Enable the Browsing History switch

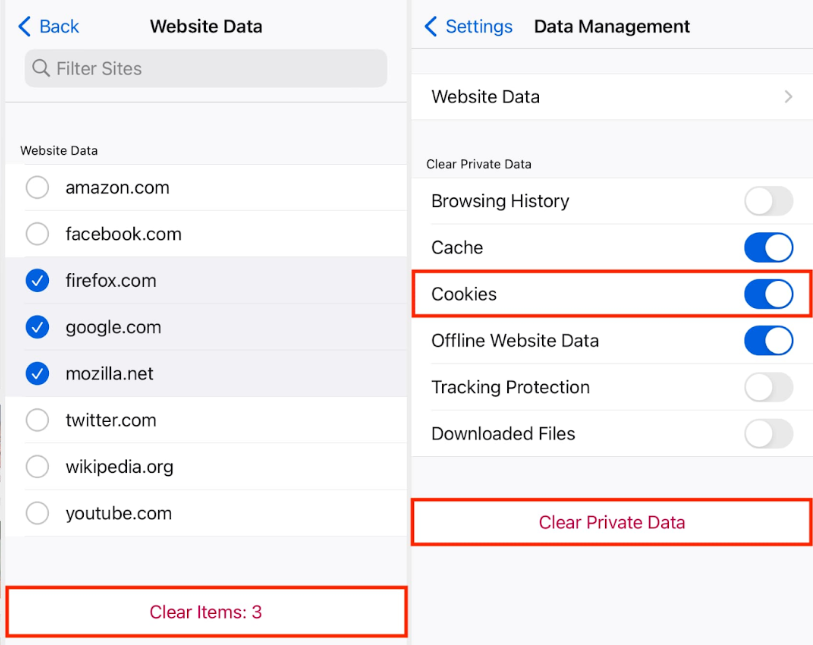pyautogui.click(x=768, y=201)
